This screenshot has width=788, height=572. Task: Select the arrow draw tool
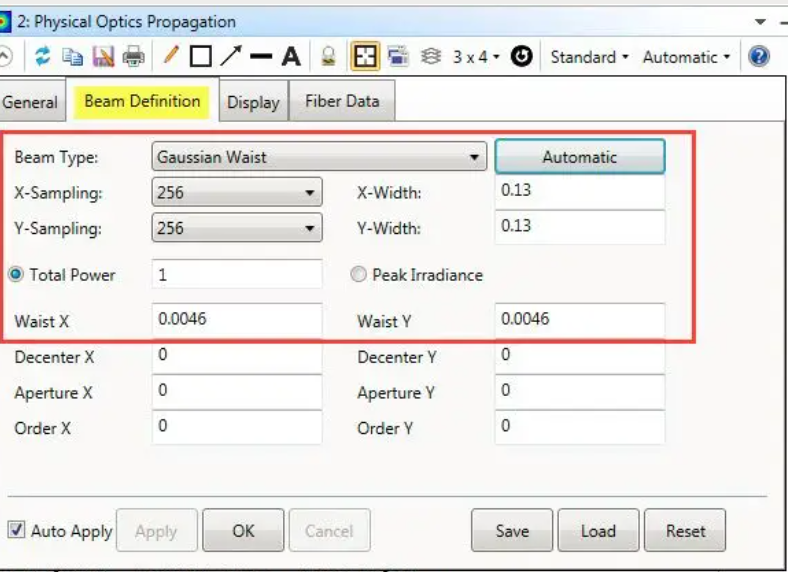[x=230, y=56]
